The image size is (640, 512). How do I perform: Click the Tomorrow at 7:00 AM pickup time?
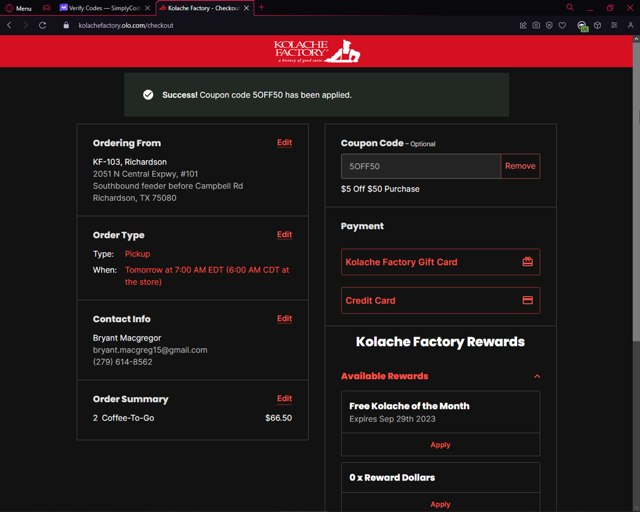coord(207,276)
